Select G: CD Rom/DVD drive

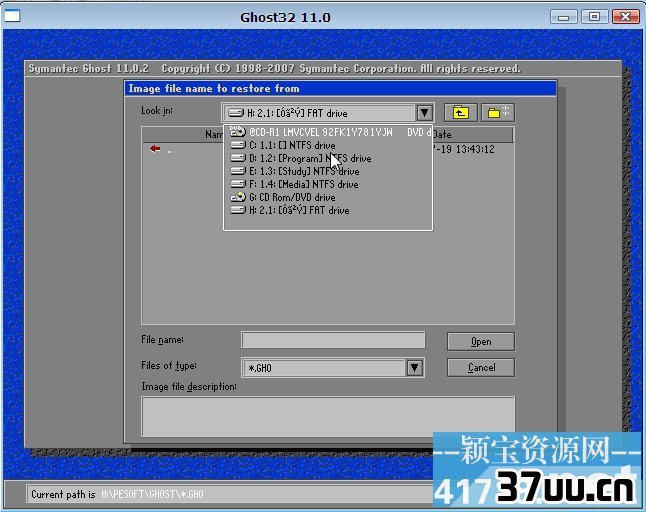coord(328,197)
